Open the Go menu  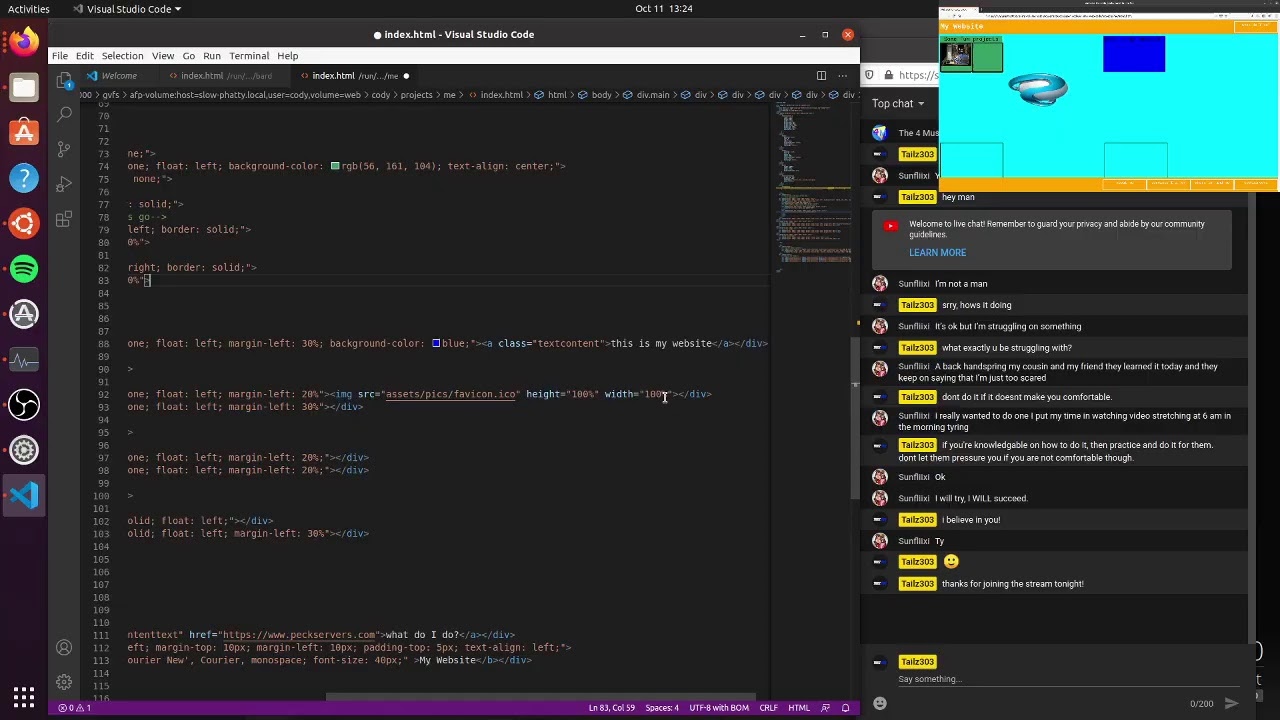188,56
